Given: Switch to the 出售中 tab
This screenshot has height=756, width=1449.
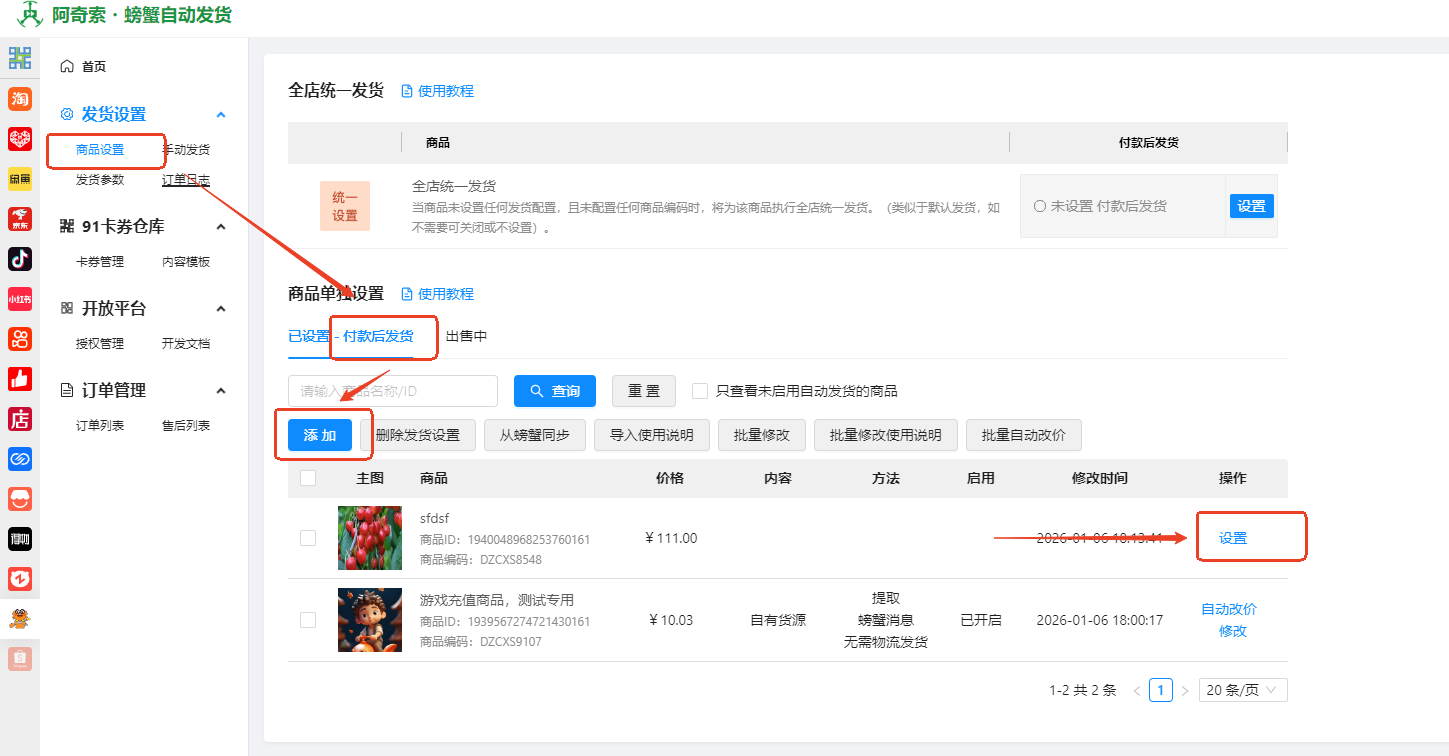Looking at the screenshot, I should [466, 336].
